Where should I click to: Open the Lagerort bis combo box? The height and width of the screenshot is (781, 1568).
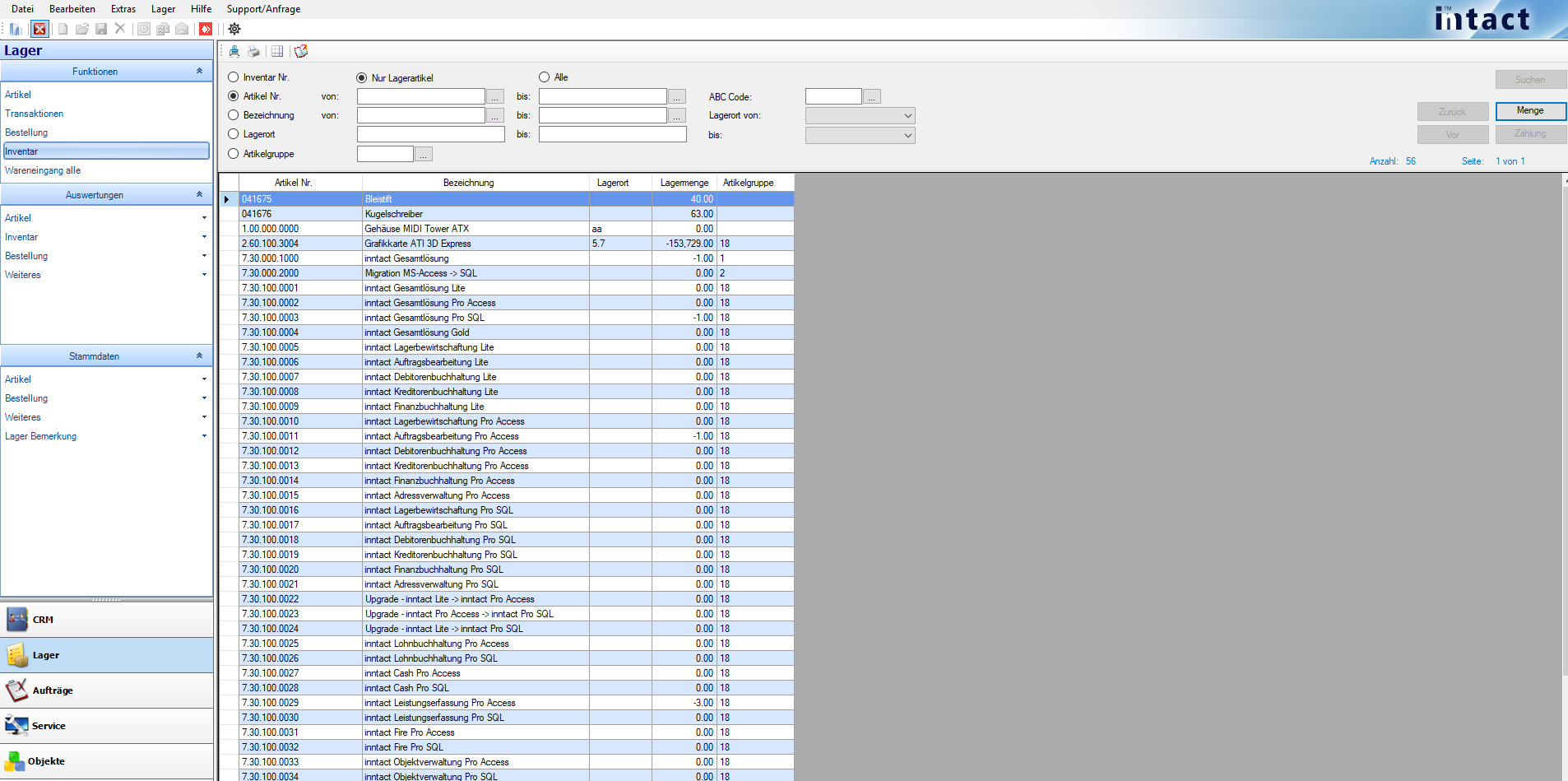860,135
